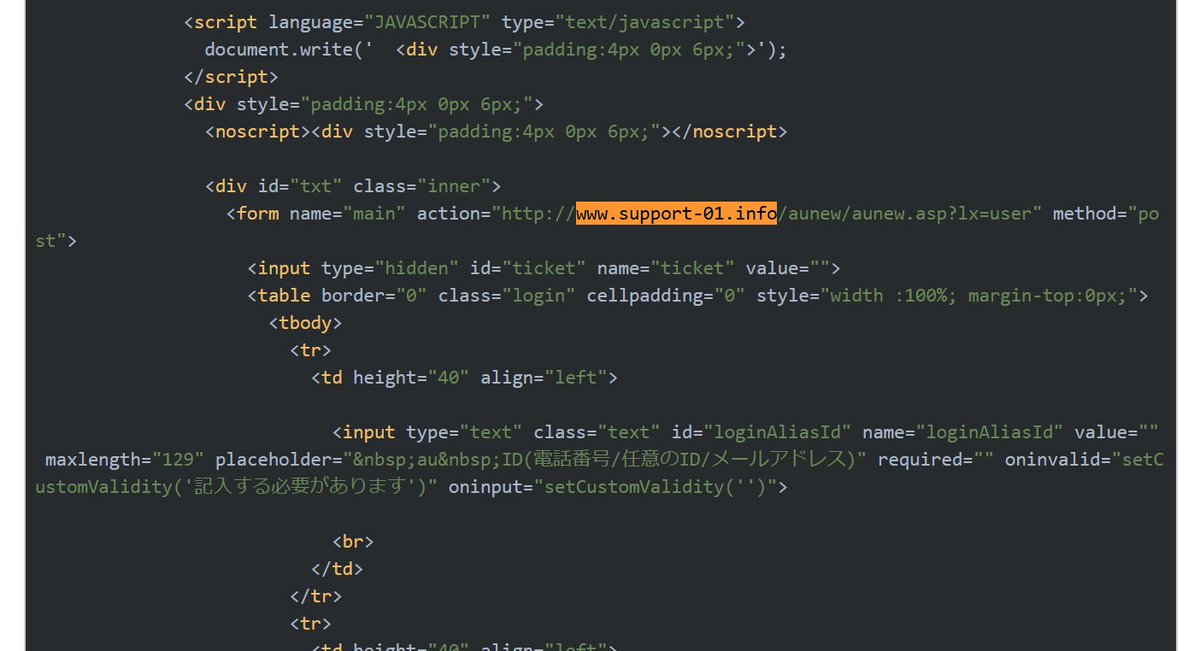Click the closing </noscript> tag
Viewport: 1200px width, 651px height.
coord(729,131)
